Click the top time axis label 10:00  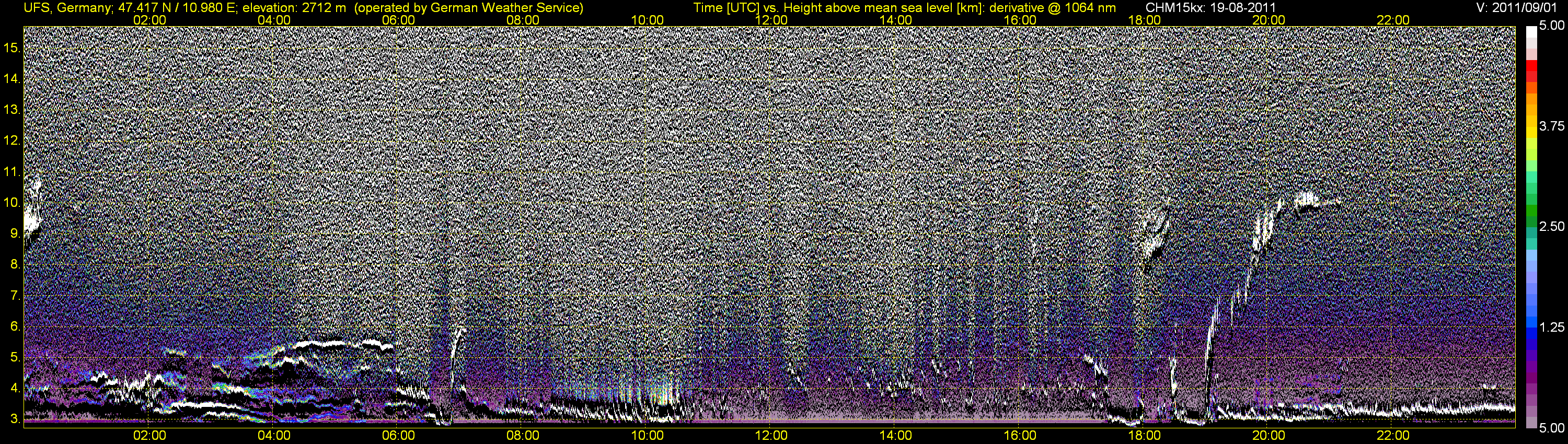click(647, 20)
